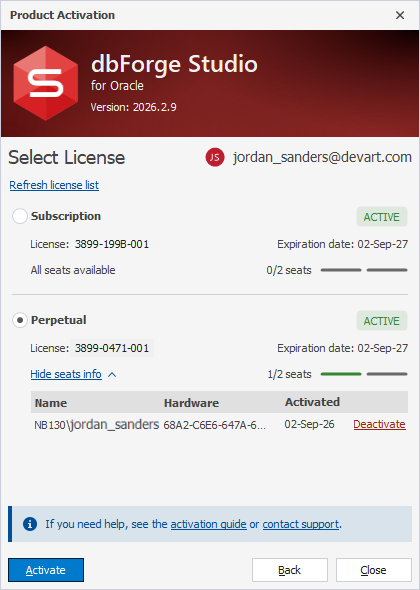Click the hardware ID 68A2-C6E6-647A-6… cell
Screen dimensions: 420x590
coord(215,425)
